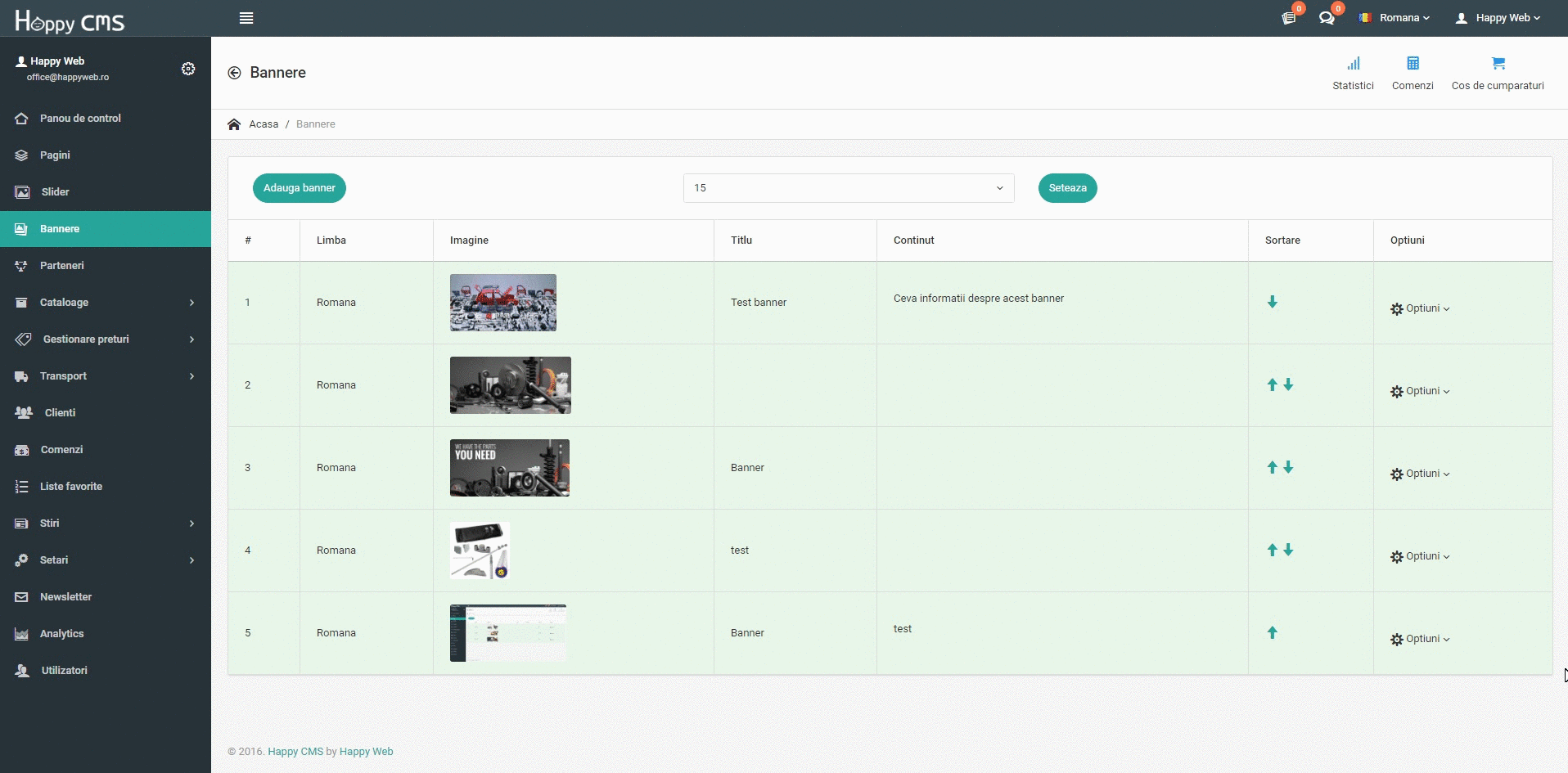Open Newsletter in sidebar
1568x773 pixels.
pyautogui.click(x=106, y=597)
